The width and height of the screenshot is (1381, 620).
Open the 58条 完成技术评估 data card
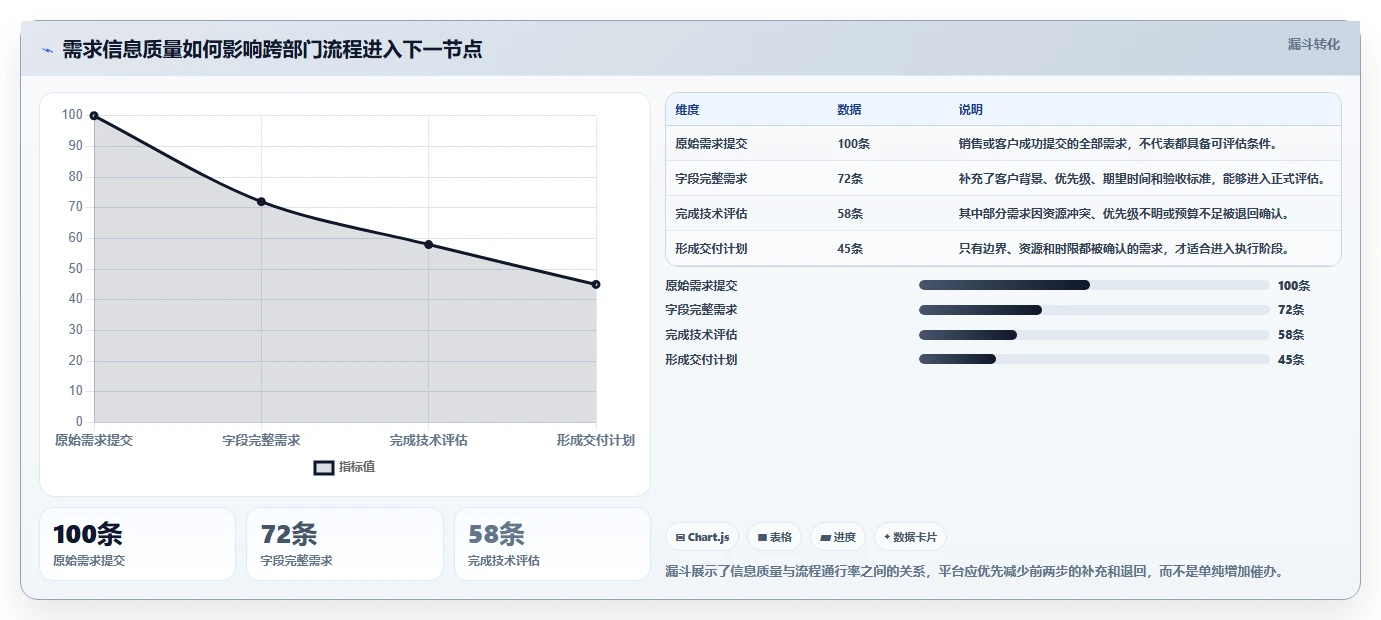click(552, 544)
